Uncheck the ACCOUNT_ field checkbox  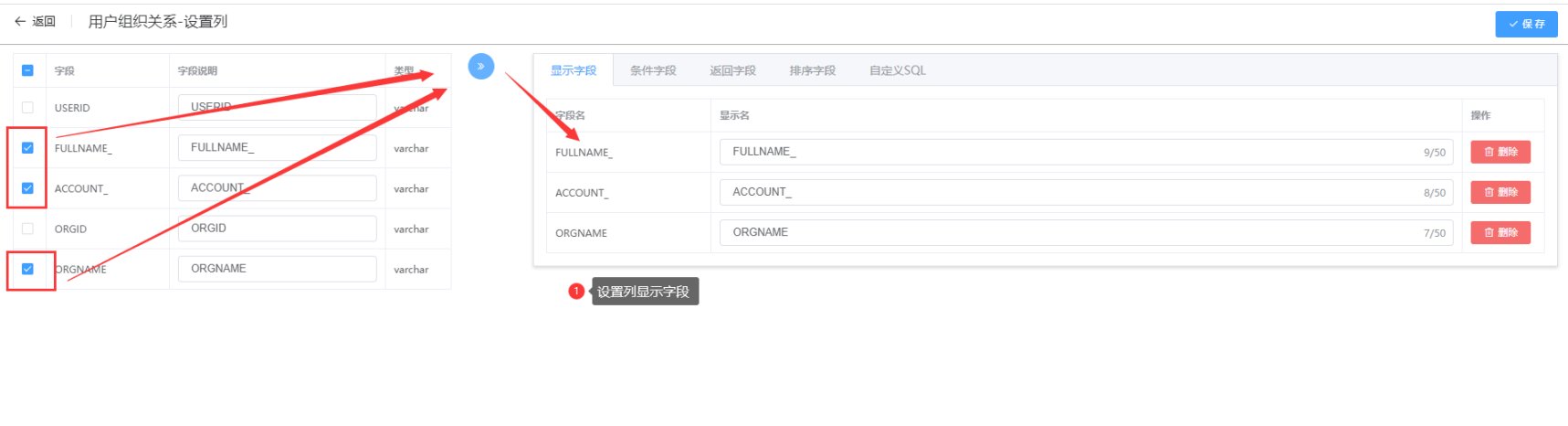point(27,187)
